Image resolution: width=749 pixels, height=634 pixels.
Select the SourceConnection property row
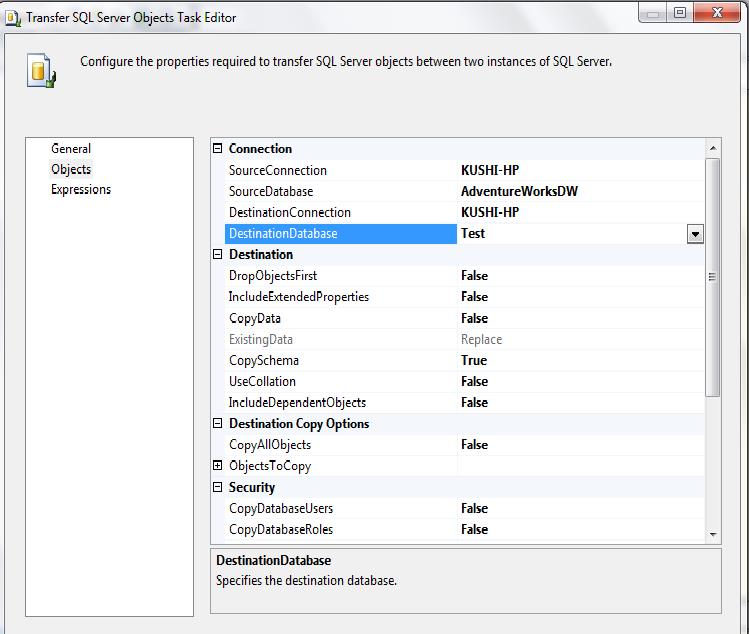point(278,171)
